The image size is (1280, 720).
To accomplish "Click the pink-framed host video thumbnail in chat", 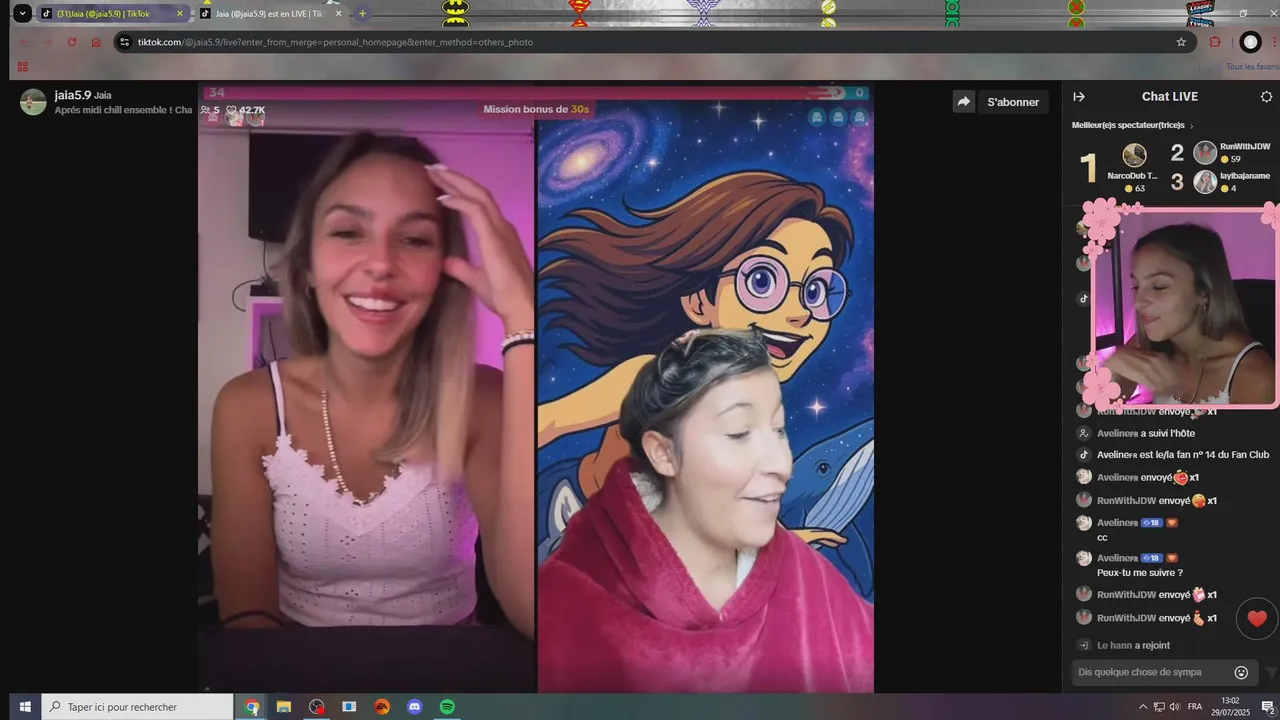I will 1184,306.
